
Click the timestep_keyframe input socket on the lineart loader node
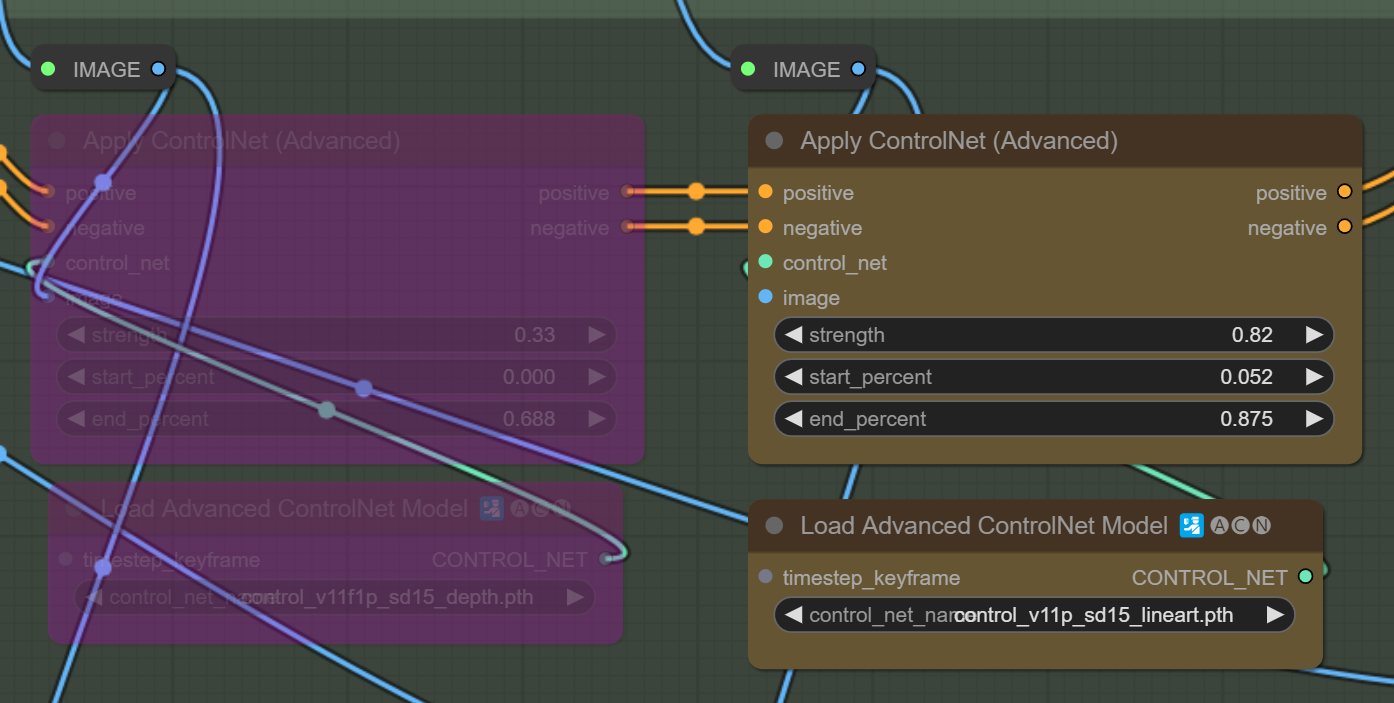coord(766,577)
